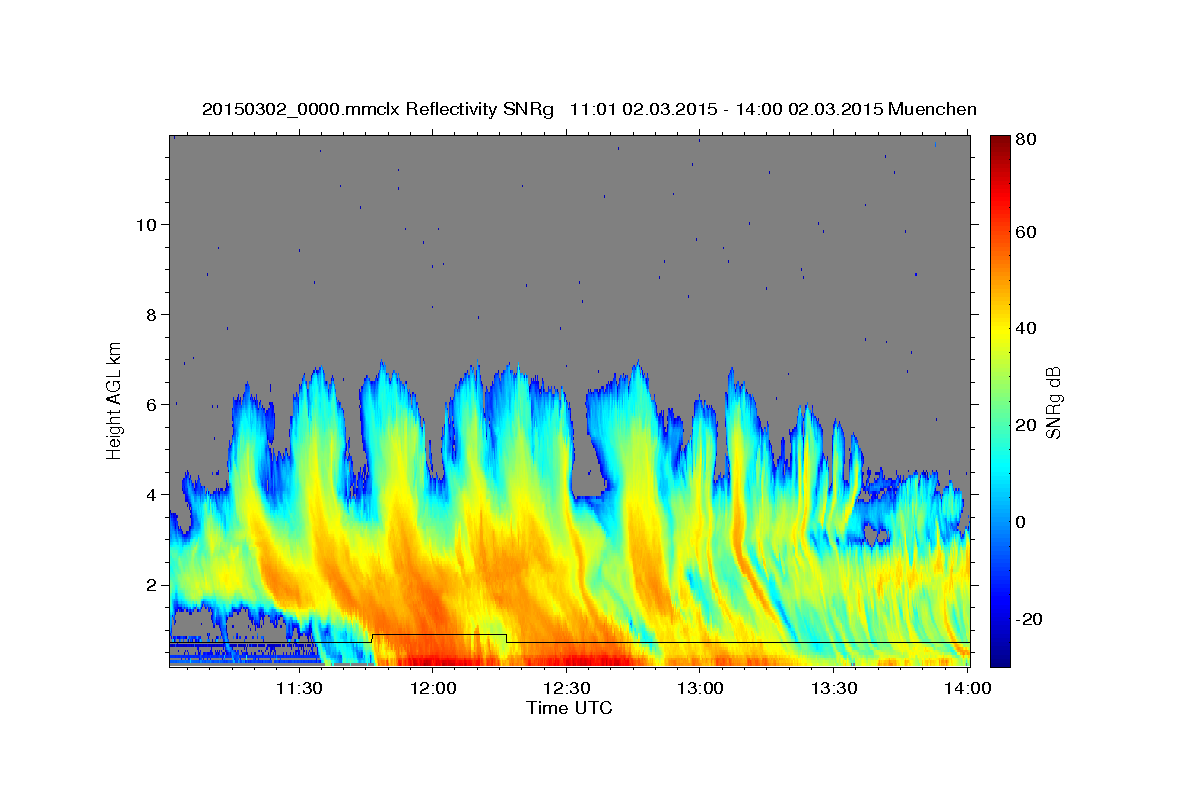Click the raised step of the black line near 12:00
Screen dimensions: 1200x800
(439, 634)
